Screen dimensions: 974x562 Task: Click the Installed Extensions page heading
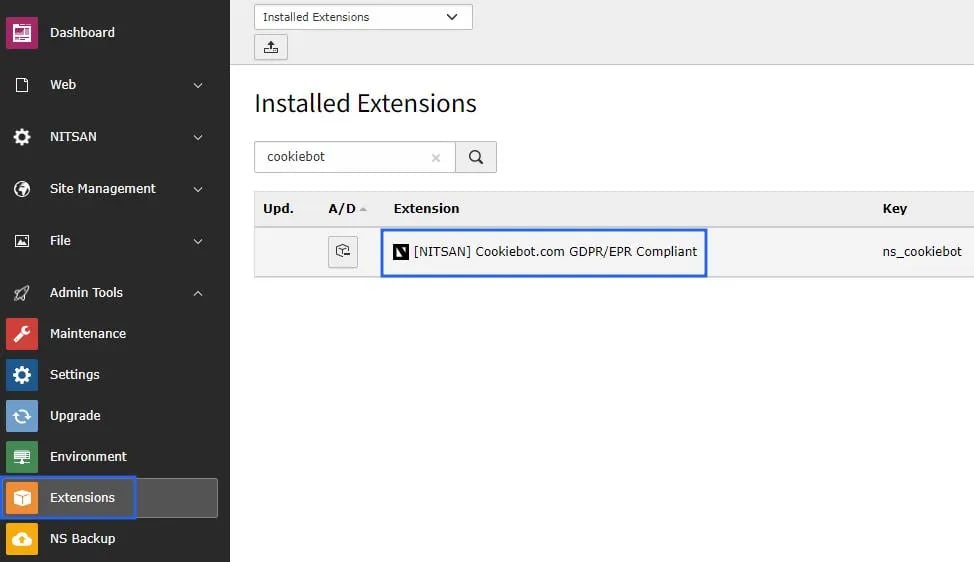[x=365, y=104]
